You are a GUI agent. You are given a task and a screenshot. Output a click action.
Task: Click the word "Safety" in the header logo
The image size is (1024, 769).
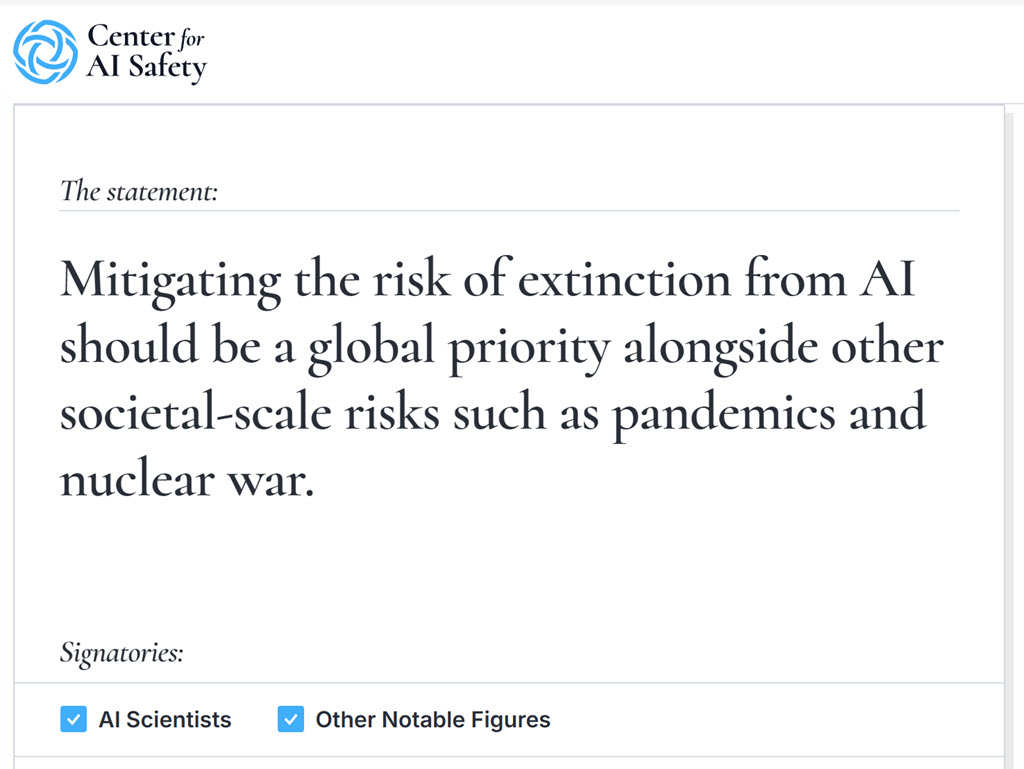pyautogui.click(x=167, y=67)
